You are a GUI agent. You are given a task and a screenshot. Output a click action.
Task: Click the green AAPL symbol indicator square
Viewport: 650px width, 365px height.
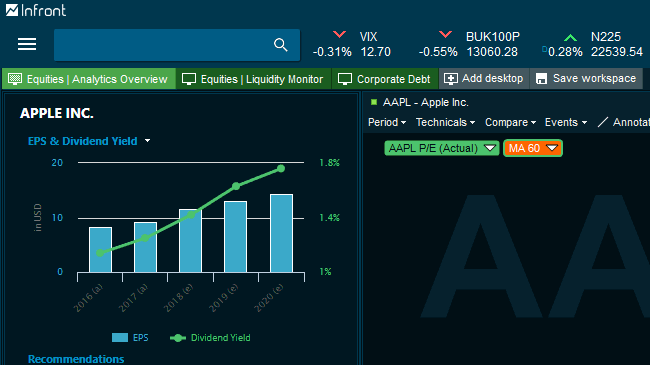(x=374, y=102)
